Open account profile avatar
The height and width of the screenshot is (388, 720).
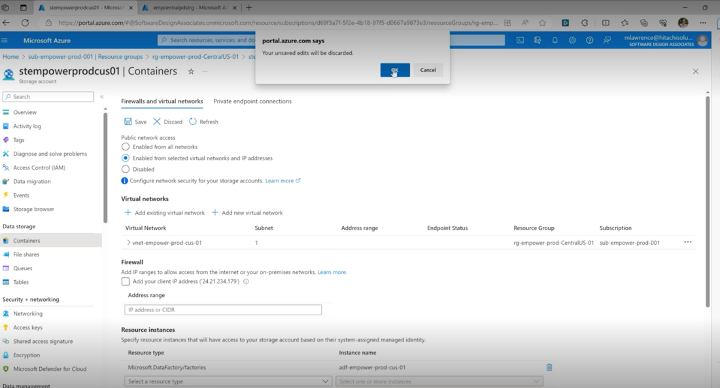coord(702,40)
